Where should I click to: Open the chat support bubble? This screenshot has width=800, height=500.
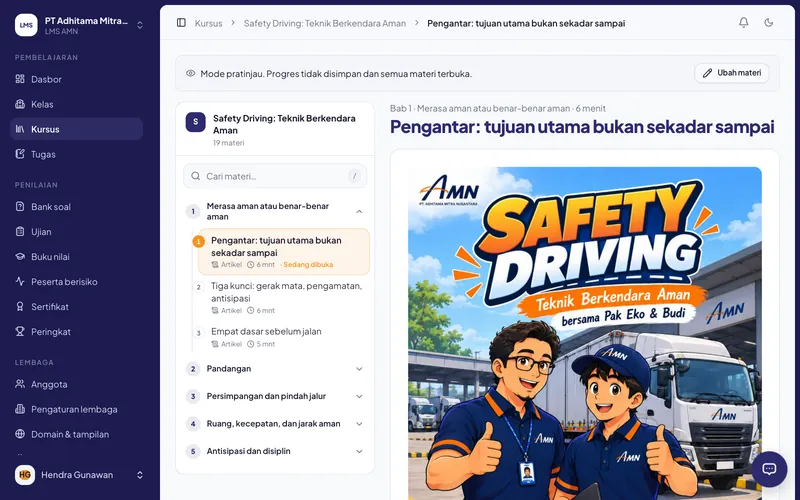pyautogui.click(x=769, y=469)
